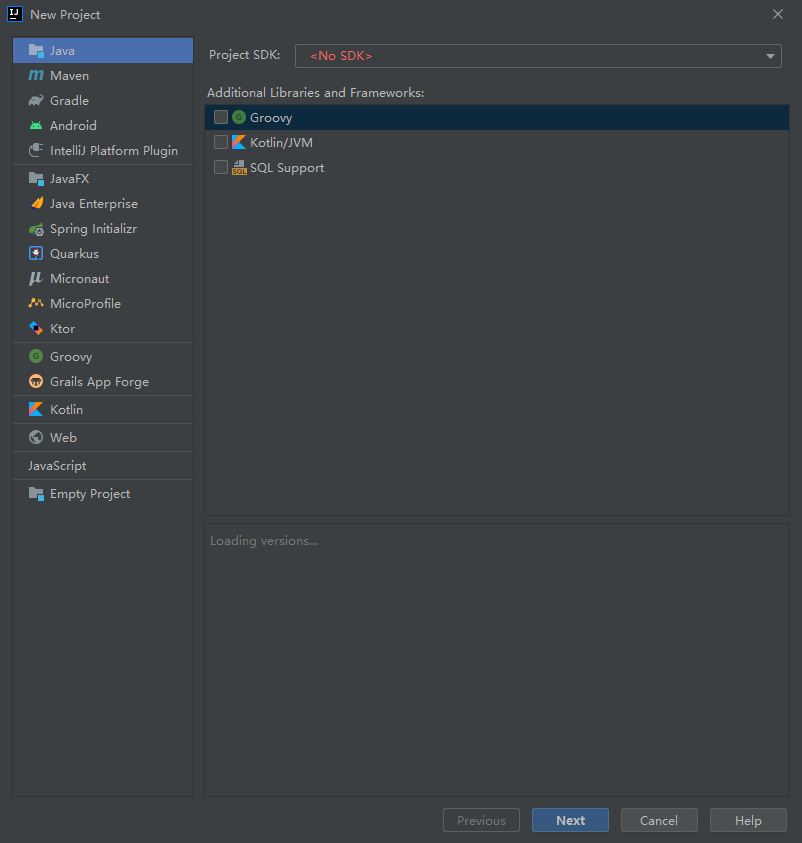Select the Java folder icon in sidebar
The image size is (802, 843).
point(36,51)
